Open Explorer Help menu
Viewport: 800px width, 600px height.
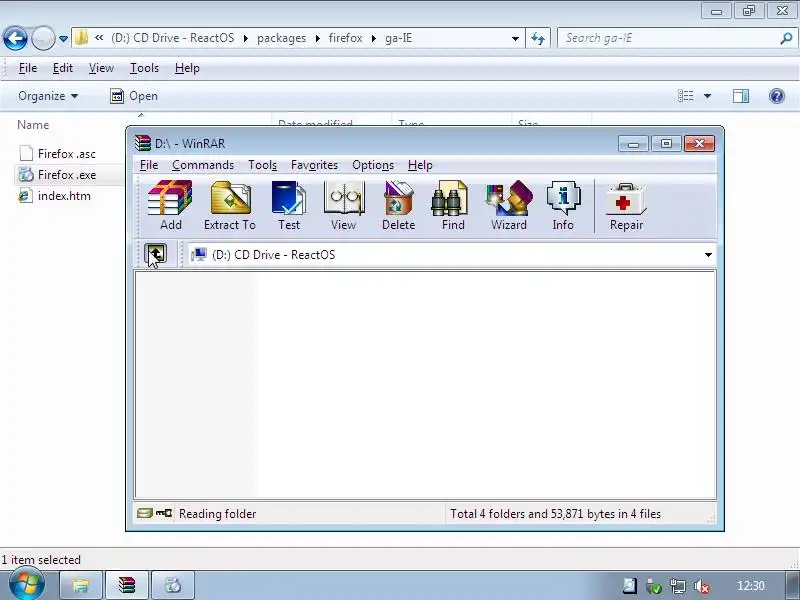coord(187,68)
